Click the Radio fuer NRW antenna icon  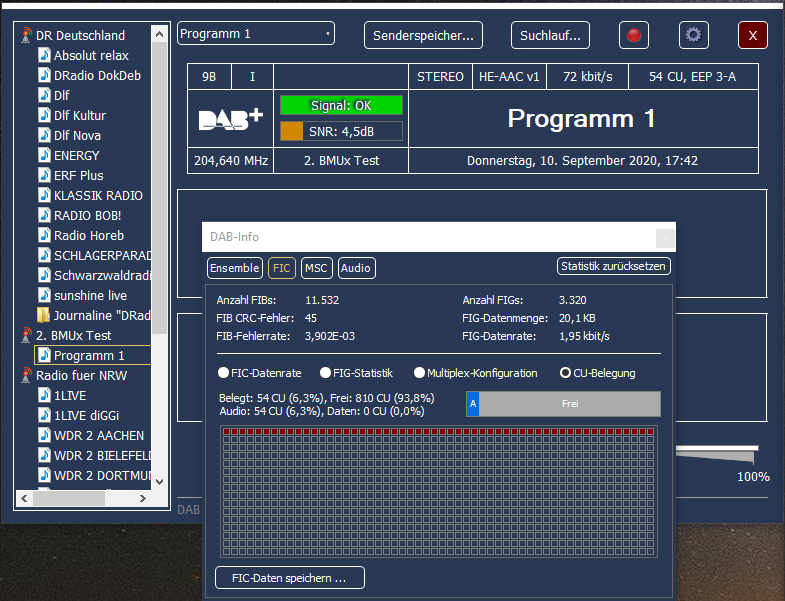pyautogui.click(x=26, y=376)
